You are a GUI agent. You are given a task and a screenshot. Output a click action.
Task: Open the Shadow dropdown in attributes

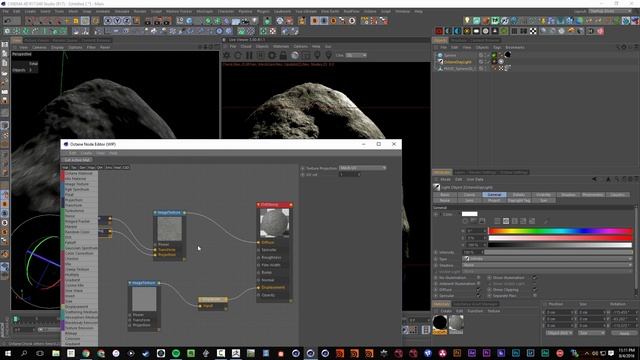pos(547,265)
